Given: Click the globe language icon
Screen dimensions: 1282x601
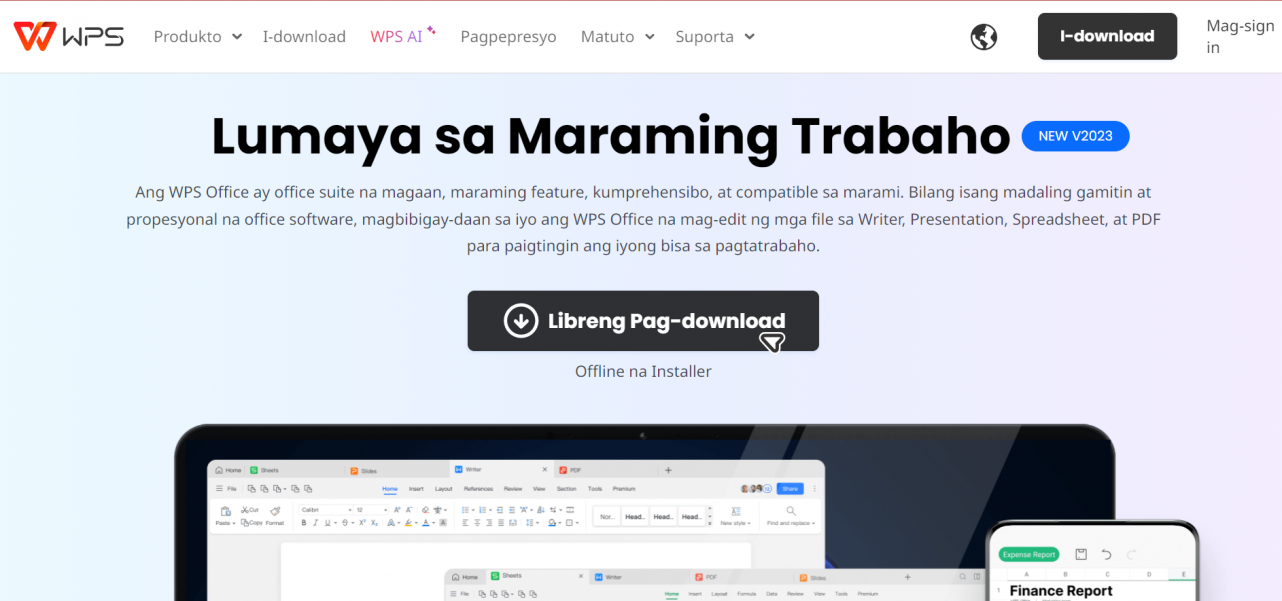Looking at the screenshot, I should (x=983, y=36).
